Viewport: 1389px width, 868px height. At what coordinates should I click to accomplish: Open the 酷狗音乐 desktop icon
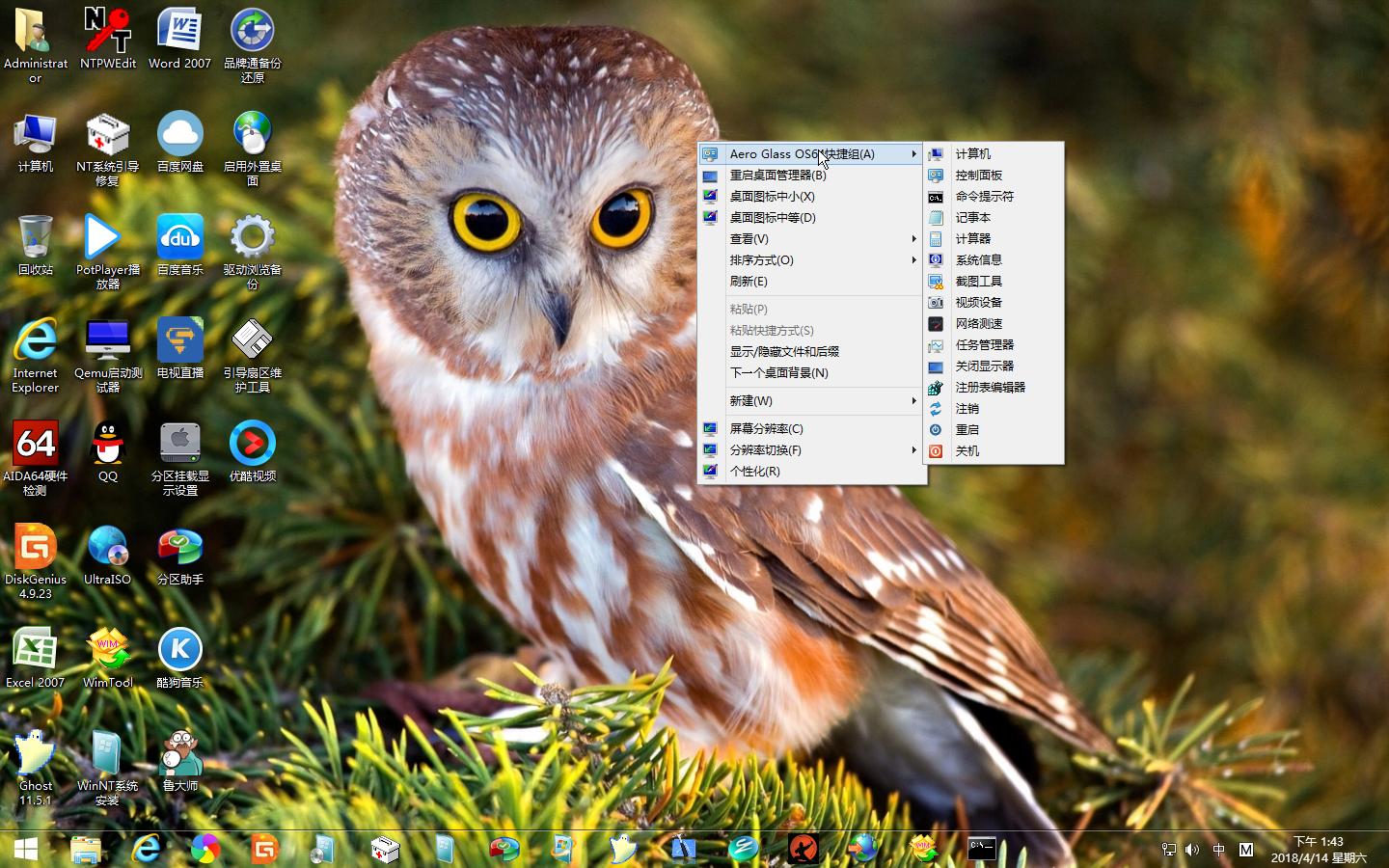pyautogui.click(x=180, y=658)
